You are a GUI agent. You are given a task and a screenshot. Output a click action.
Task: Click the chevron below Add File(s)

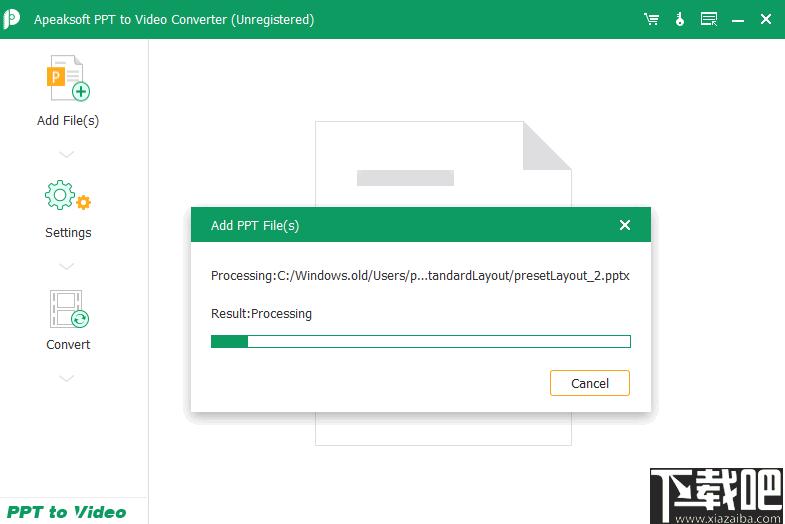coord(67,154)
